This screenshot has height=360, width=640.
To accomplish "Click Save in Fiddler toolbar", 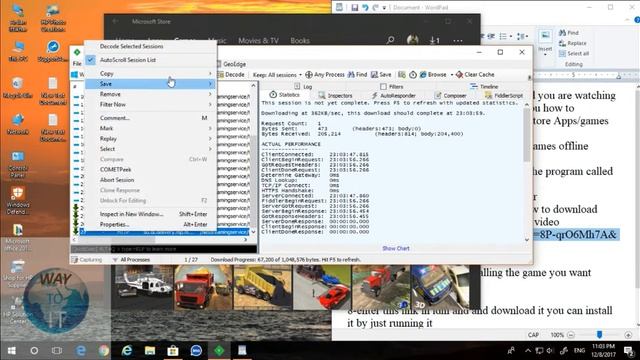I will point(381,75).
